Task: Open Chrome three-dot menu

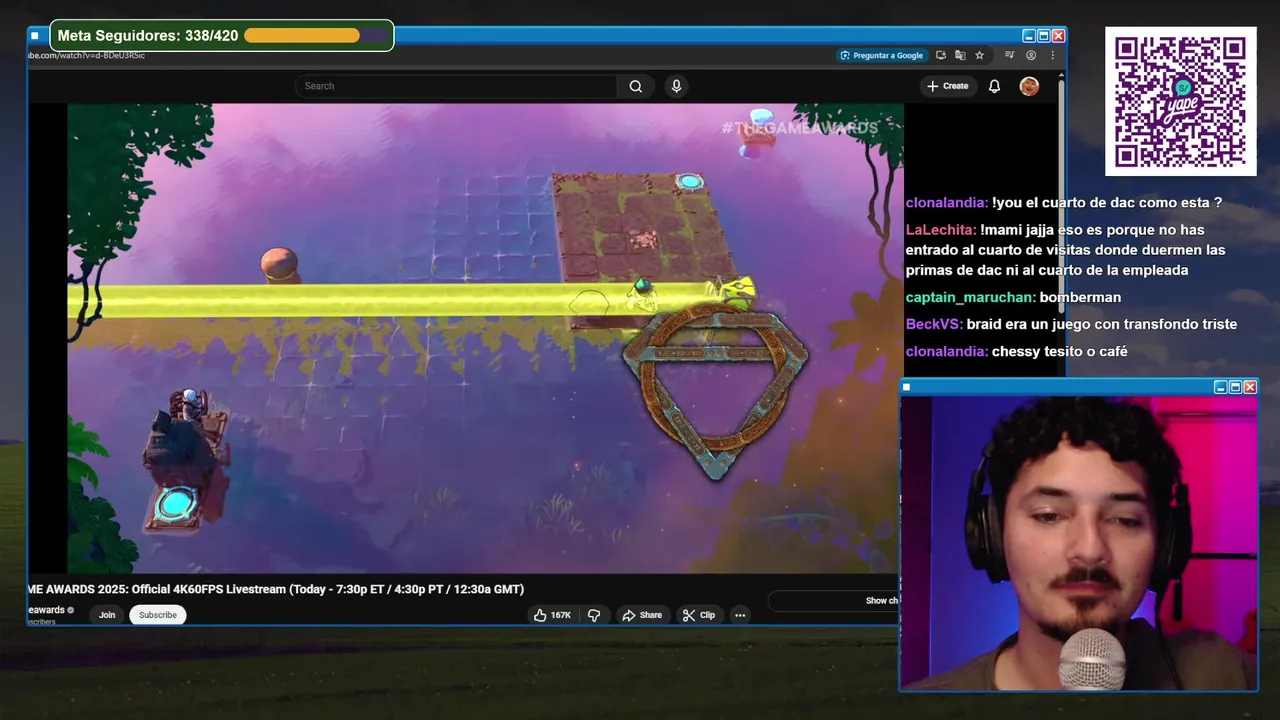Action: click(x=1052, y=55)
